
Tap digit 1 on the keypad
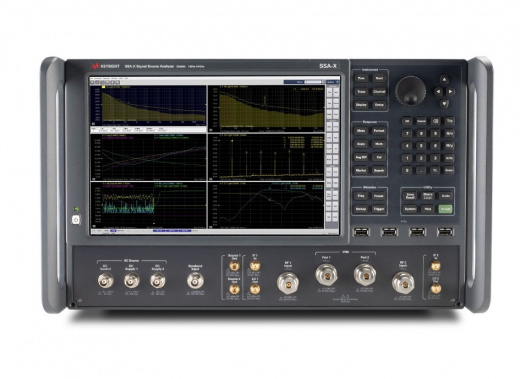pos(407,158)
